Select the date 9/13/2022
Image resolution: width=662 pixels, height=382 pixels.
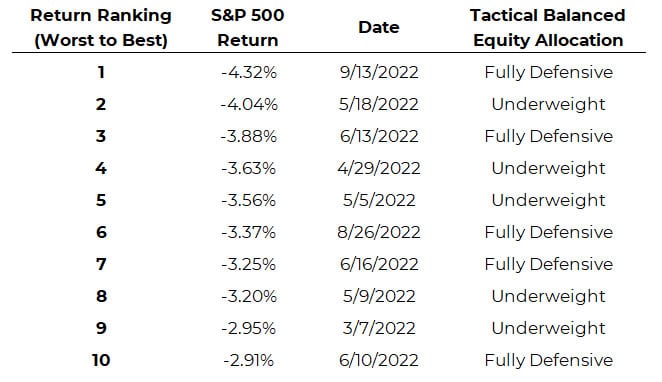pos(379,72)
